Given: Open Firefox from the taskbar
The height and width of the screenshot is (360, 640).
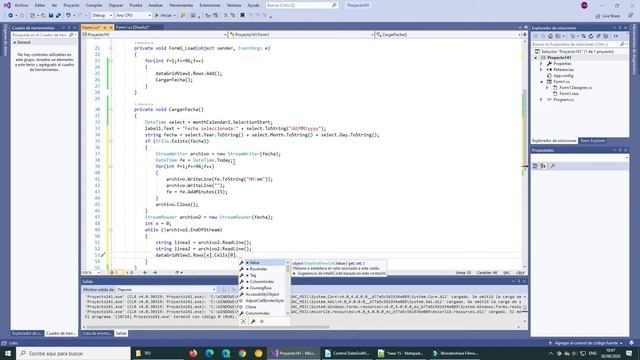Looking at the screenshot, I should 193,353.
